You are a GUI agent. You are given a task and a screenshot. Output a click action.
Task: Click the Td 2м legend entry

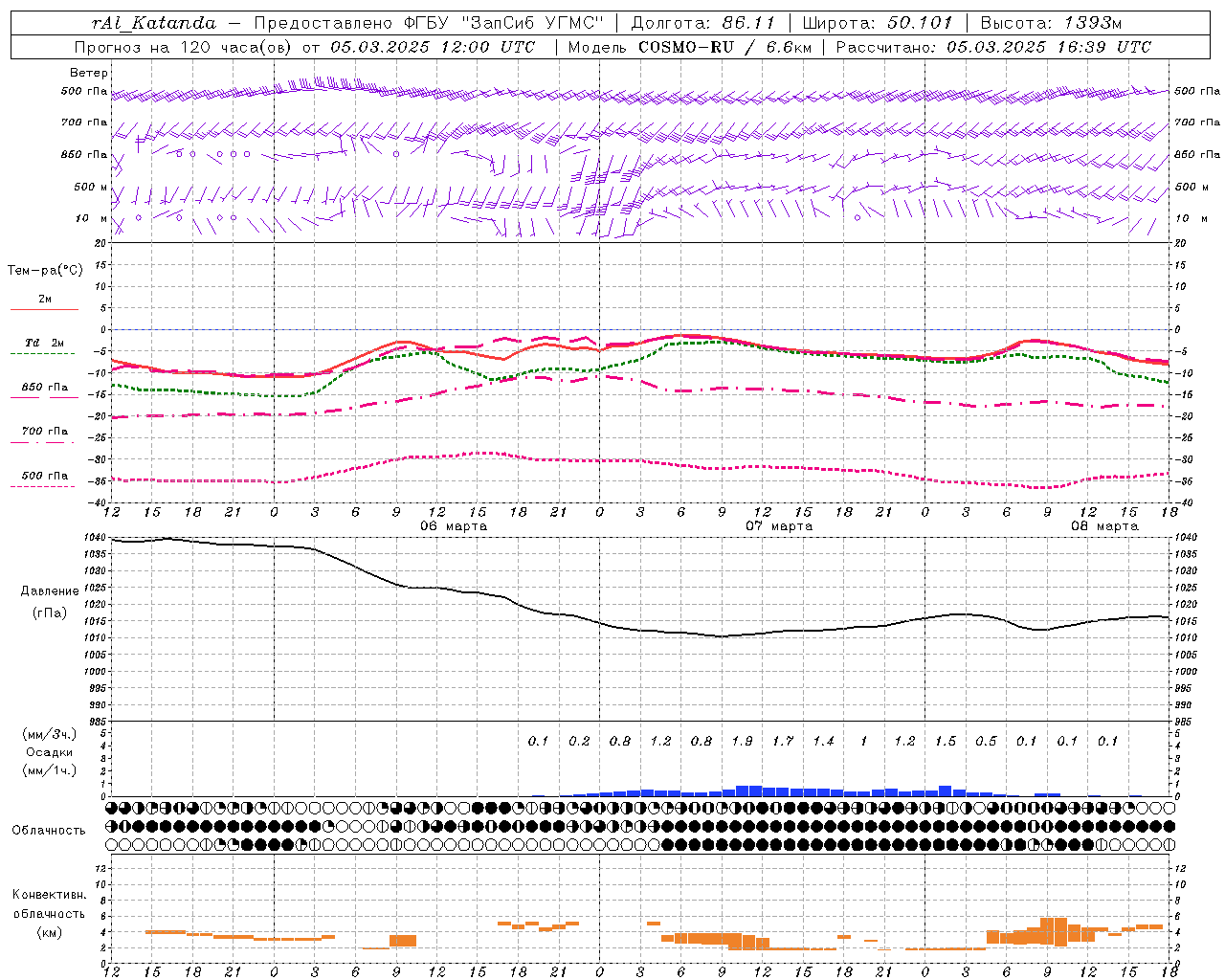click(44, 343)
